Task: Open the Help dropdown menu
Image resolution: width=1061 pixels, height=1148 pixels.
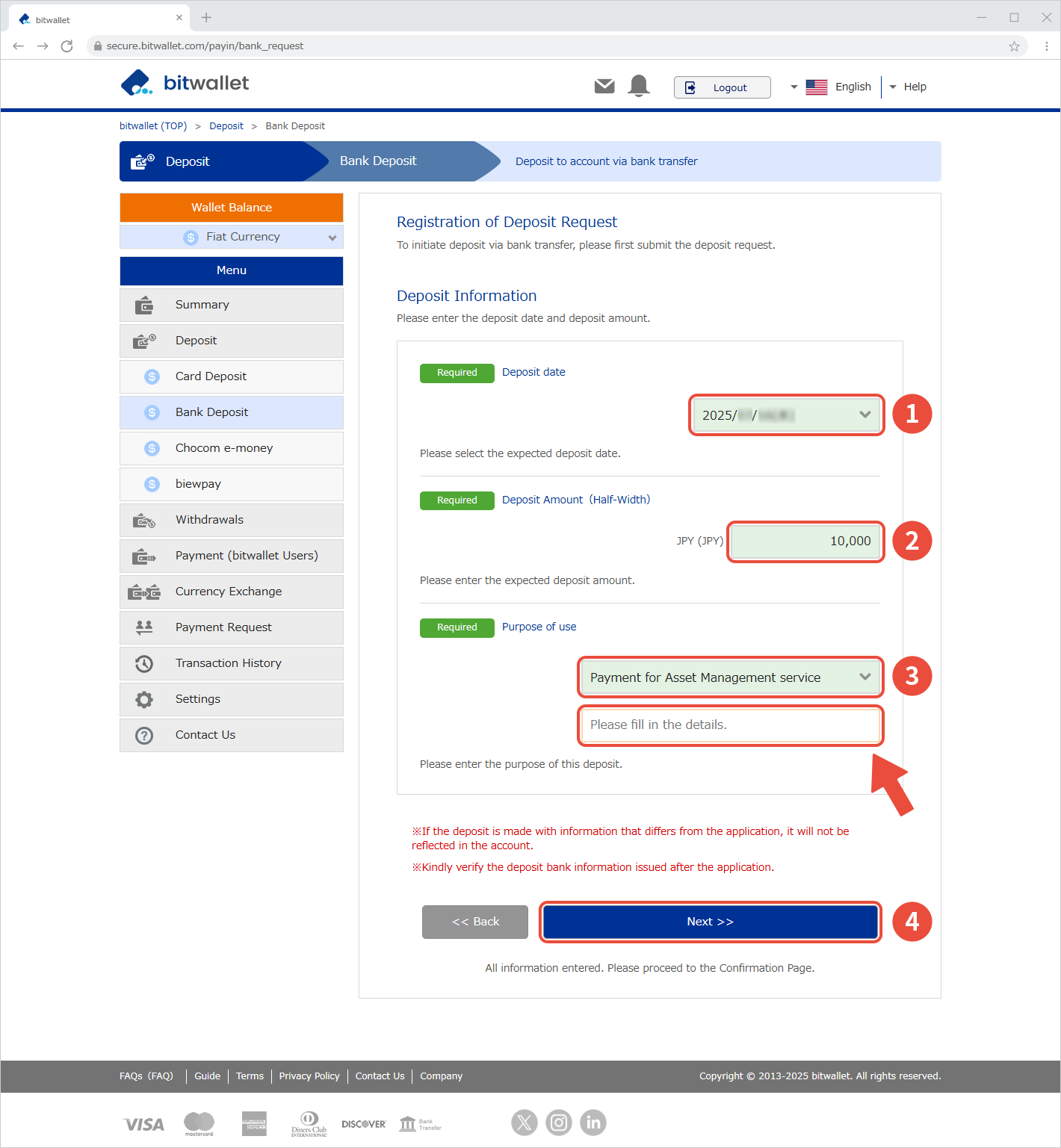Action: point(908,87)
